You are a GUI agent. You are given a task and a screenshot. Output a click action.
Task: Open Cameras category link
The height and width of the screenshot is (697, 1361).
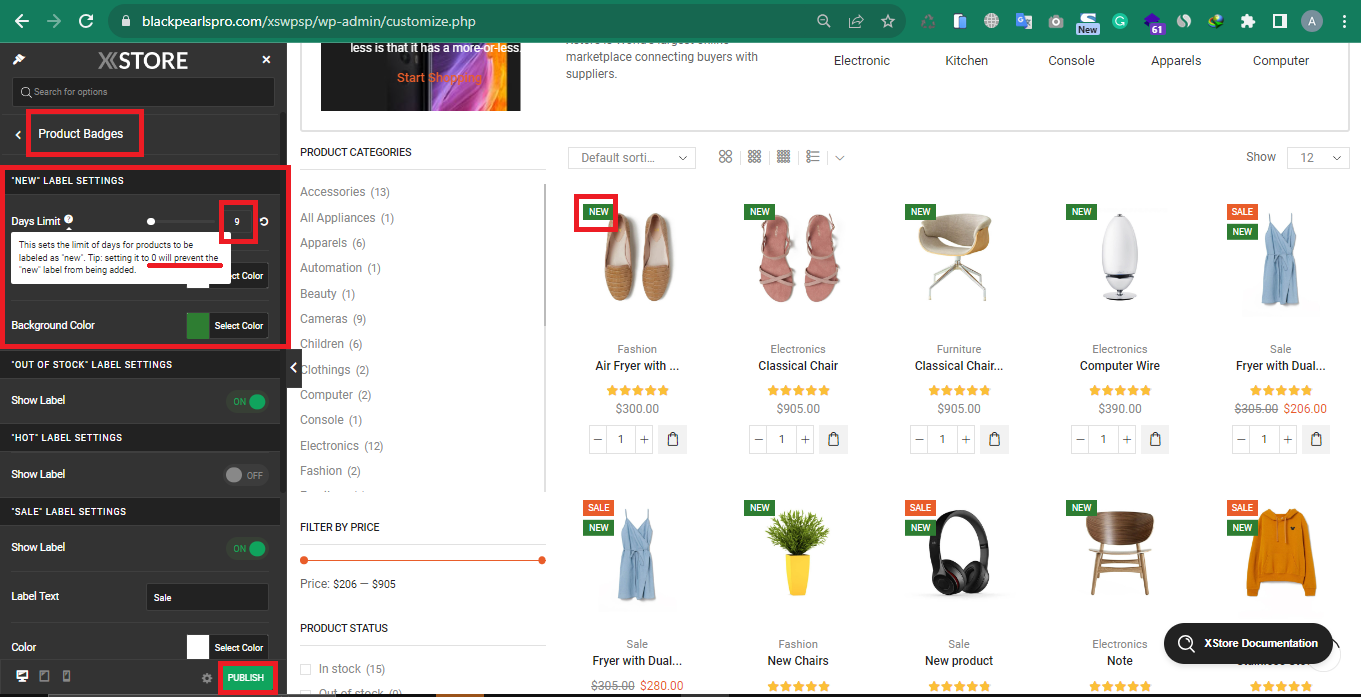324,319
